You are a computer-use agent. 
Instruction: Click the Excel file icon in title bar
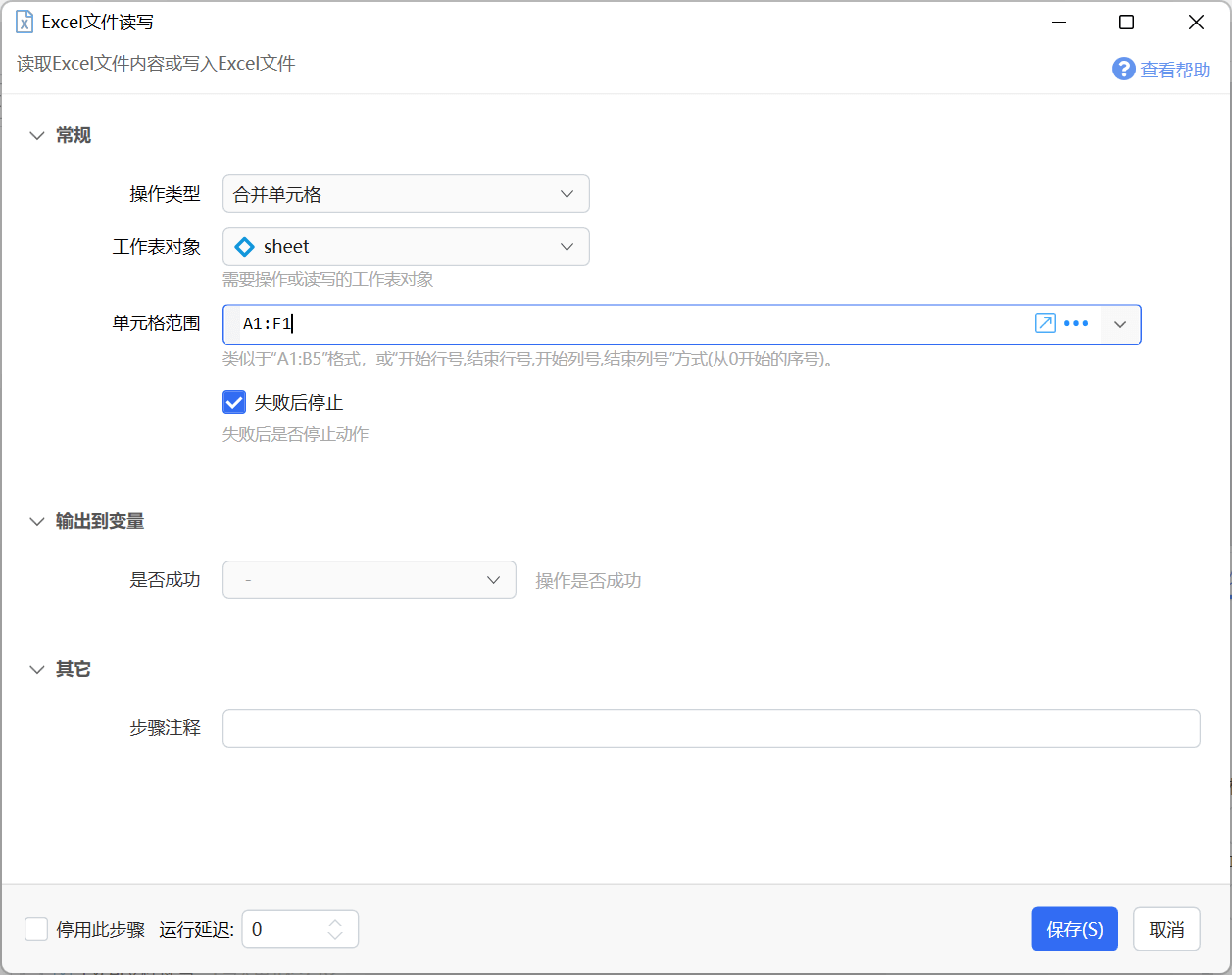[x=25, y=22]
